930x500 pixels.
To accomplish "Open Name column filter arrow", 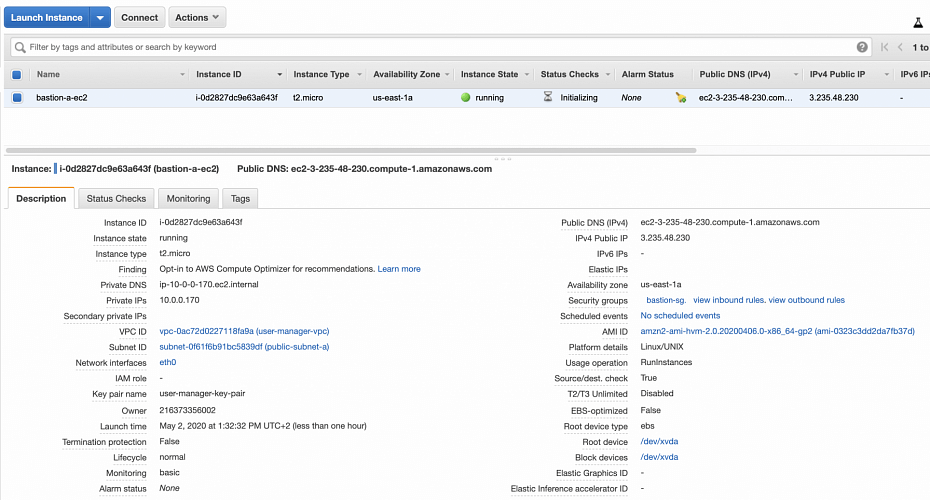I will point(182,75).
